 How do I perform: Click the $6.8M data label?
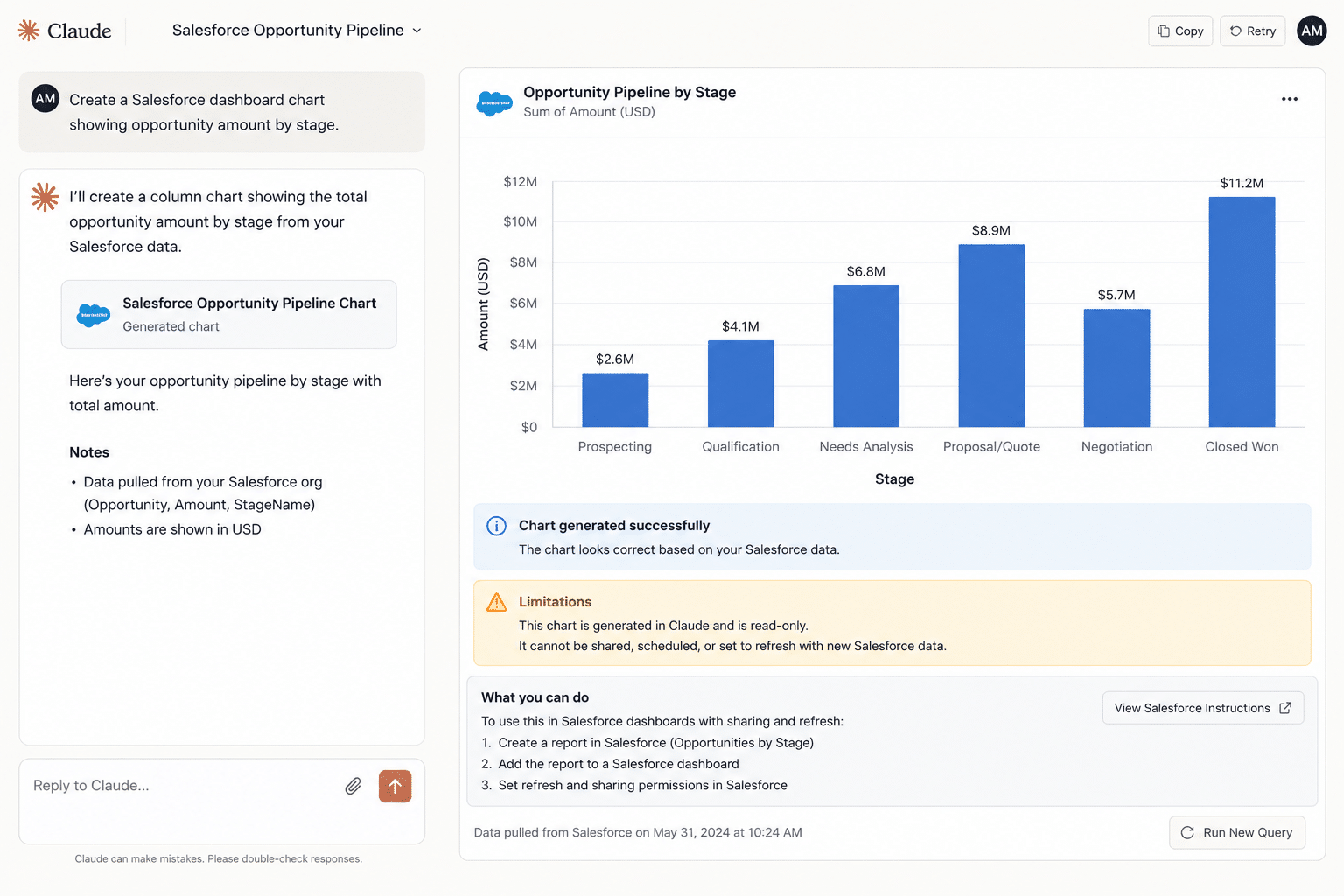coord(866,271)
